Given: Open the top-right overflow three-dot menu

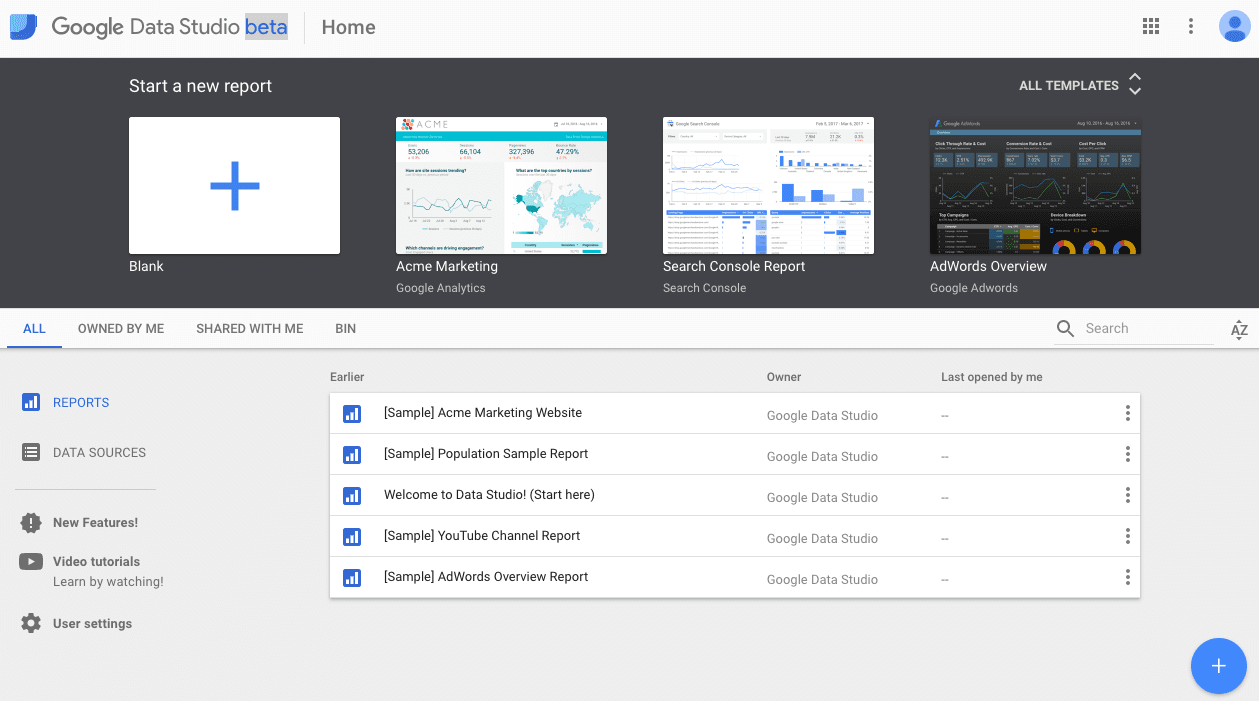Looking at the screenshot, I should (1191, 26).
